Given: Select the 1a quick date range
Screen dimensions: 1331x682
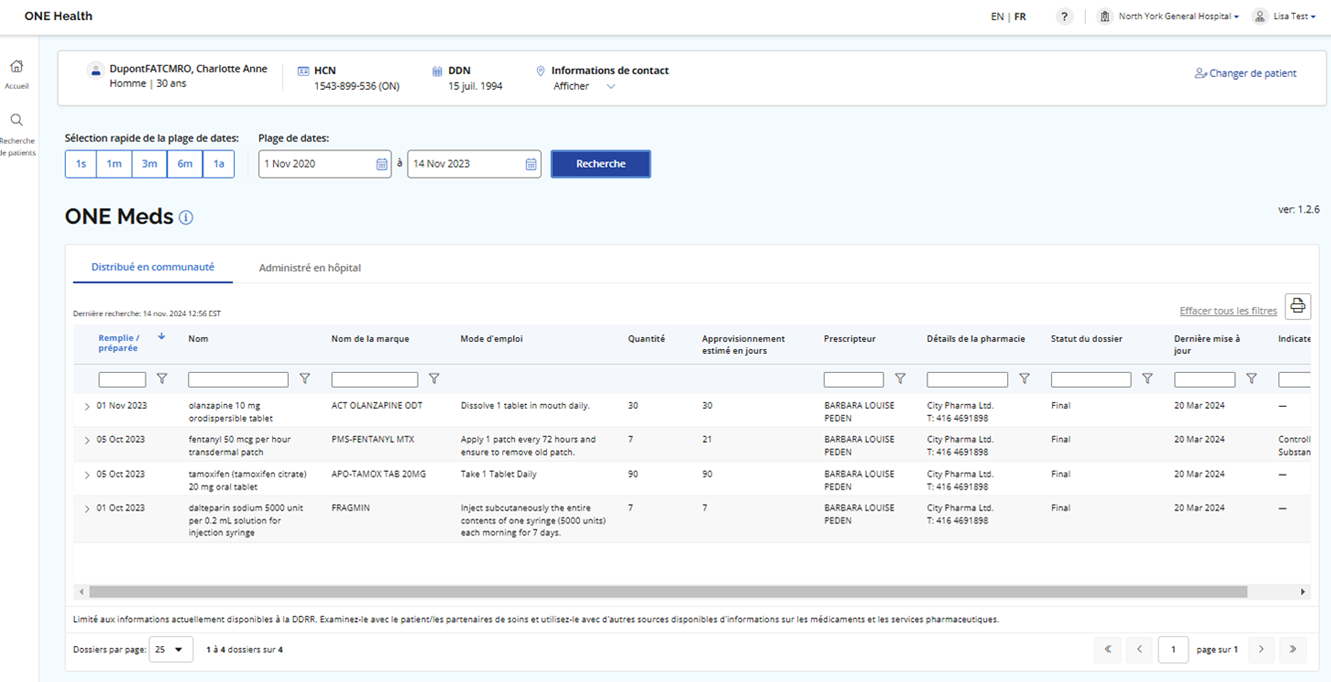Looking at the screenshot, I should (x=219, y=164).
